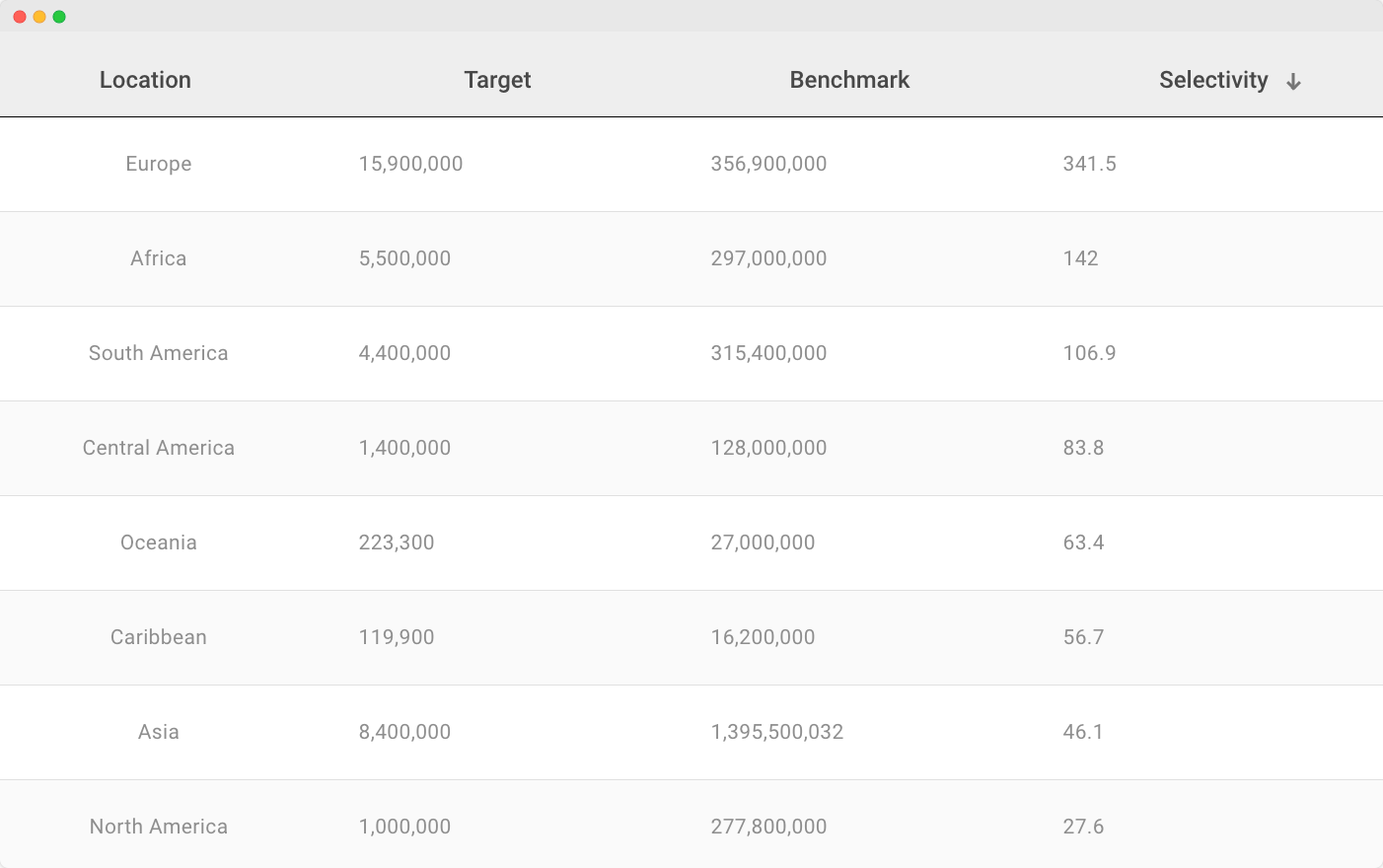Click Europe's target value 15,900,000
Viewport: 1383px width, 868px height.
[x=410, y=164]
